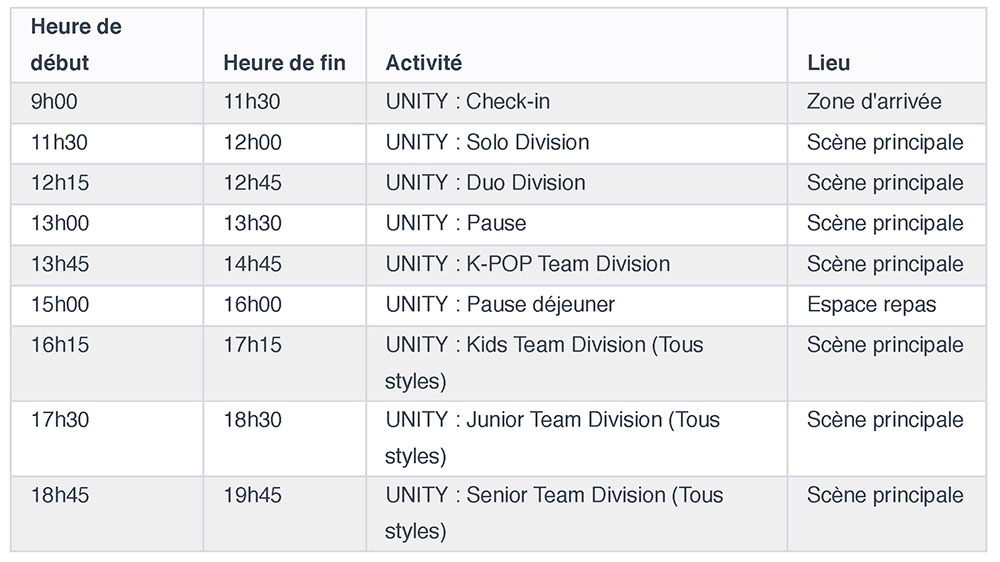The image size is (1000, 562).
Task: Click the "Heure de fin" column header
Action: click(284, 63)
